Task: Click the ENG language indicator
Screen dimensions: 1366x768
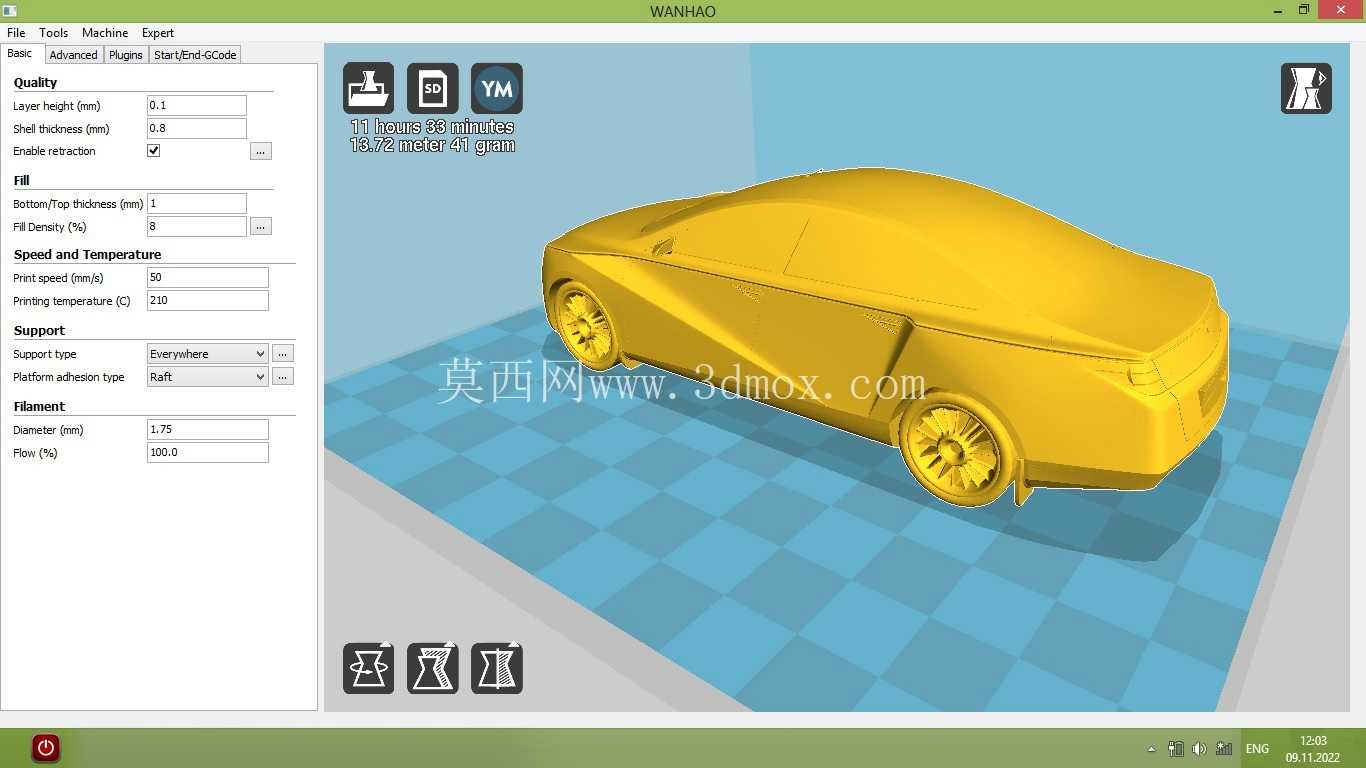Action: (x=1257, y=748)
